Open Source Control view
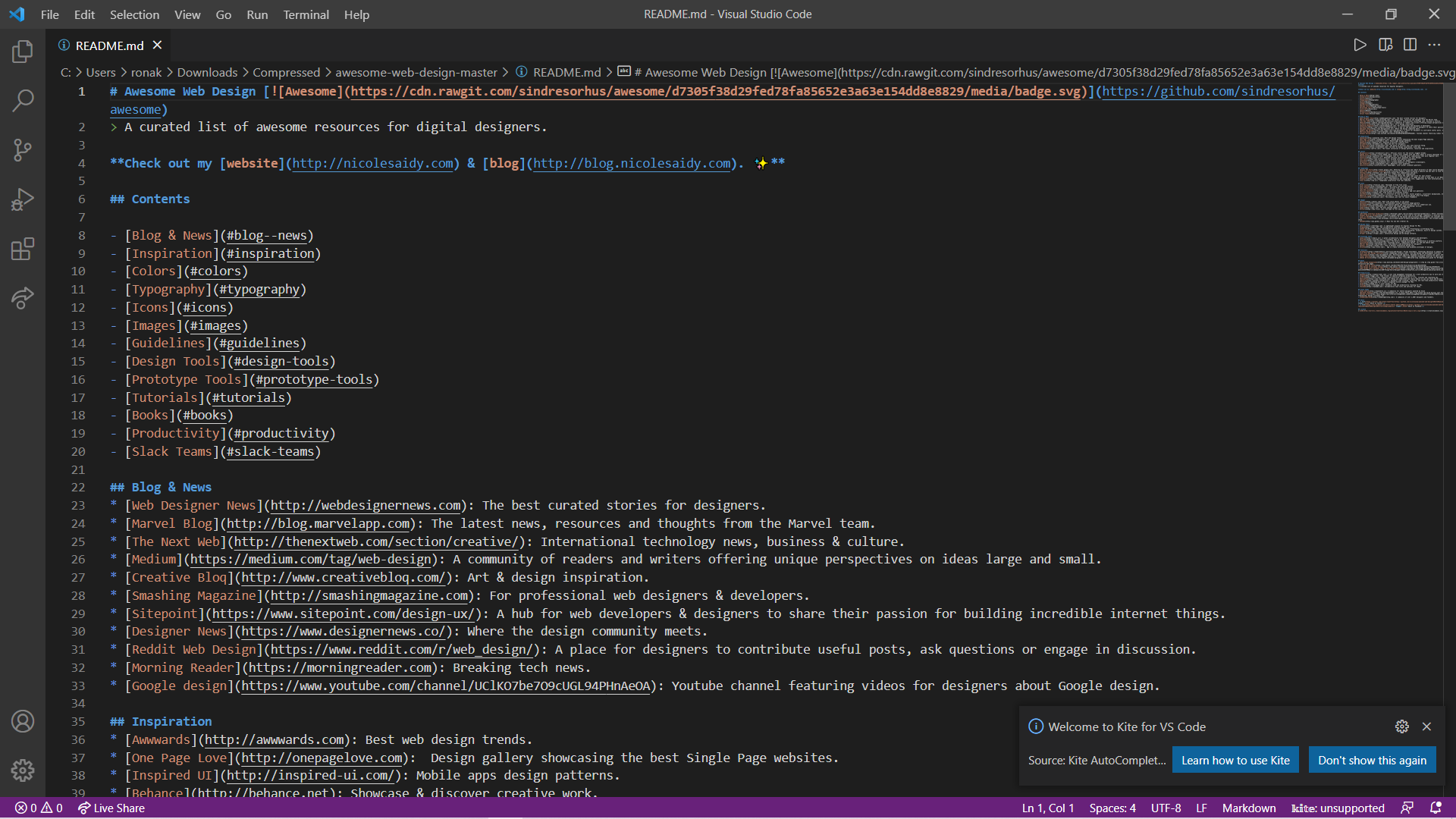The image size is (1456, 819). click(23, 150)
